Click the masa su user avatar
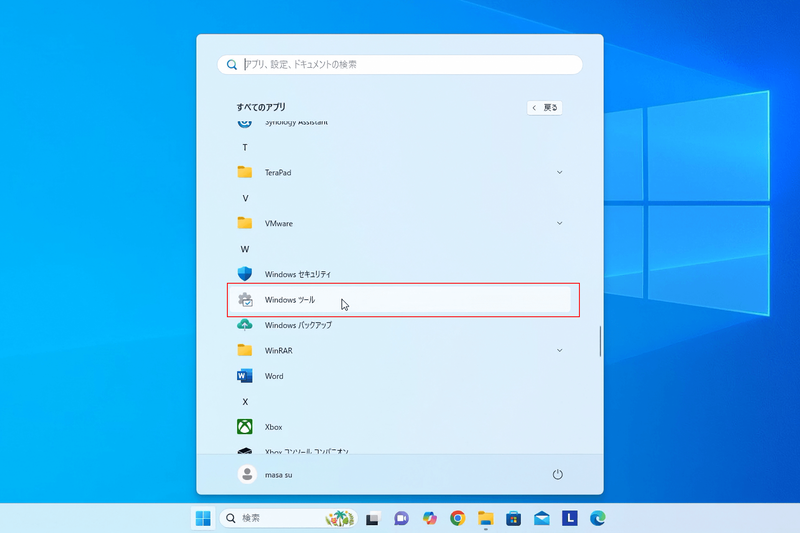The width and height of the screenshot is (800, 533). click(x=247, y=474)
